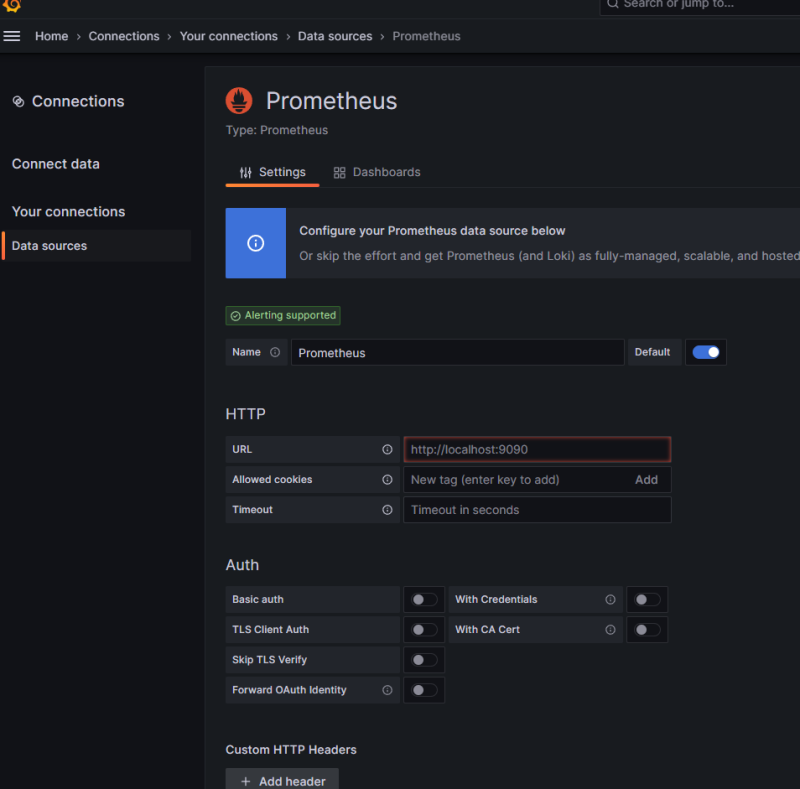
Task: Click the Timeout info icon
Action: tap(387, 510)
